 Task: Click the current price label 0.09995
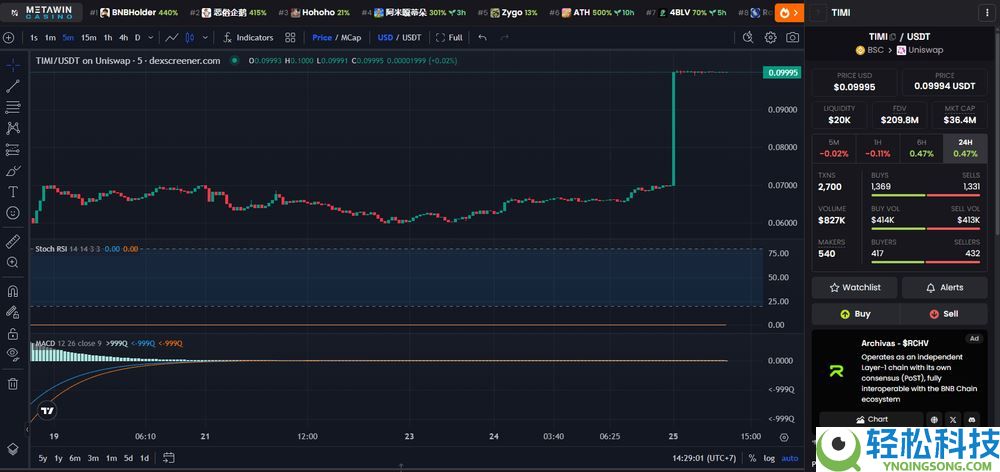click(783, 72)
